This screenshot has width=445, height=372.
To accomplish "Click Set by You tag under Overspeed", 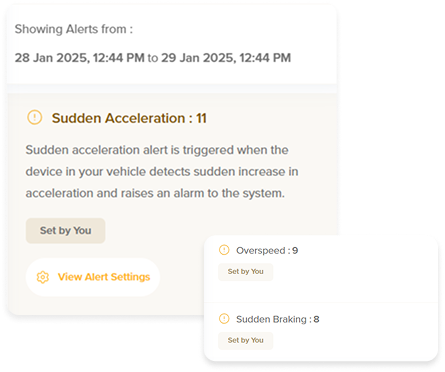I will click(245, 272).
